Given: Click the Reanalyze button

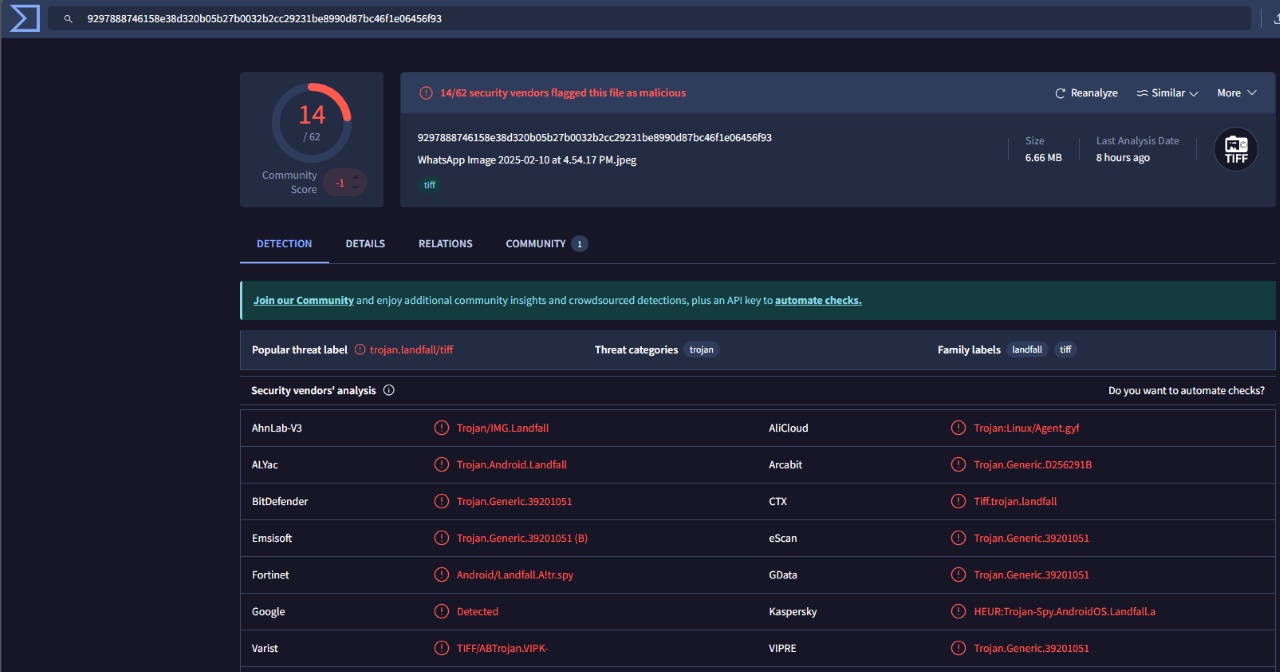Looking at the screenshot, I should coord(1086,93).
